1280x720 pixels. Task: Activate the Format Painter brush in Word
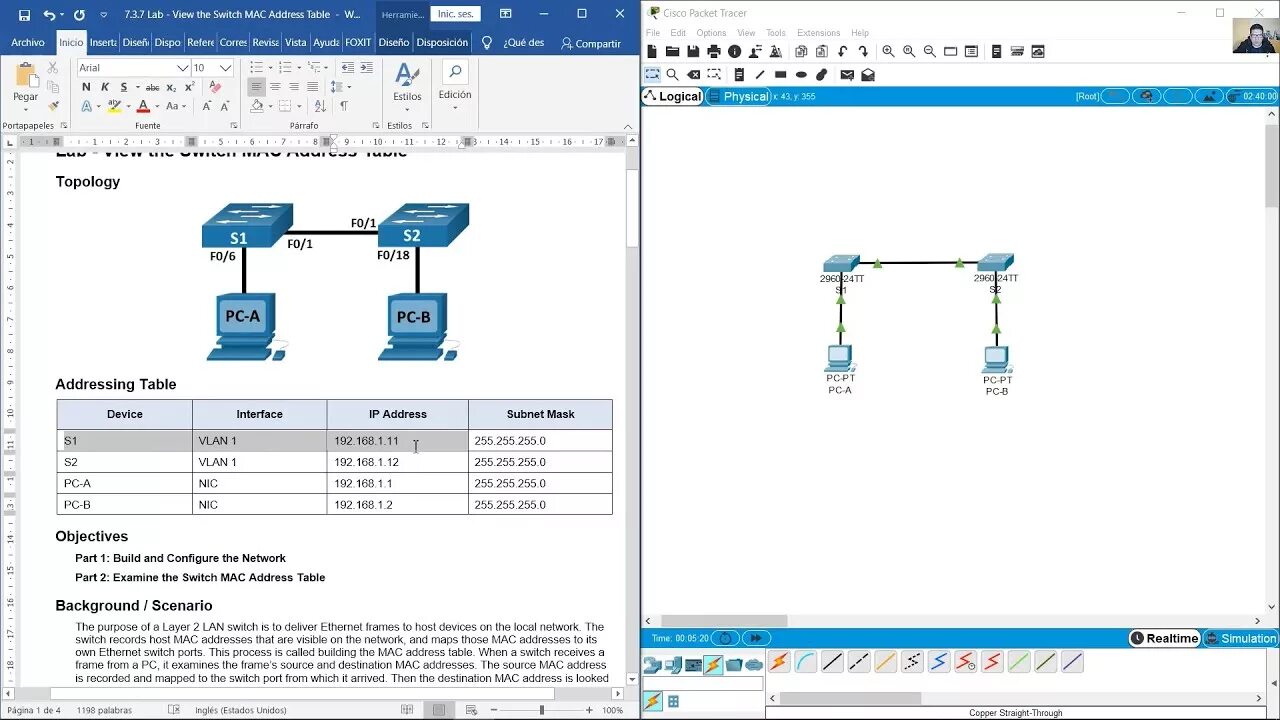[53, 105]
